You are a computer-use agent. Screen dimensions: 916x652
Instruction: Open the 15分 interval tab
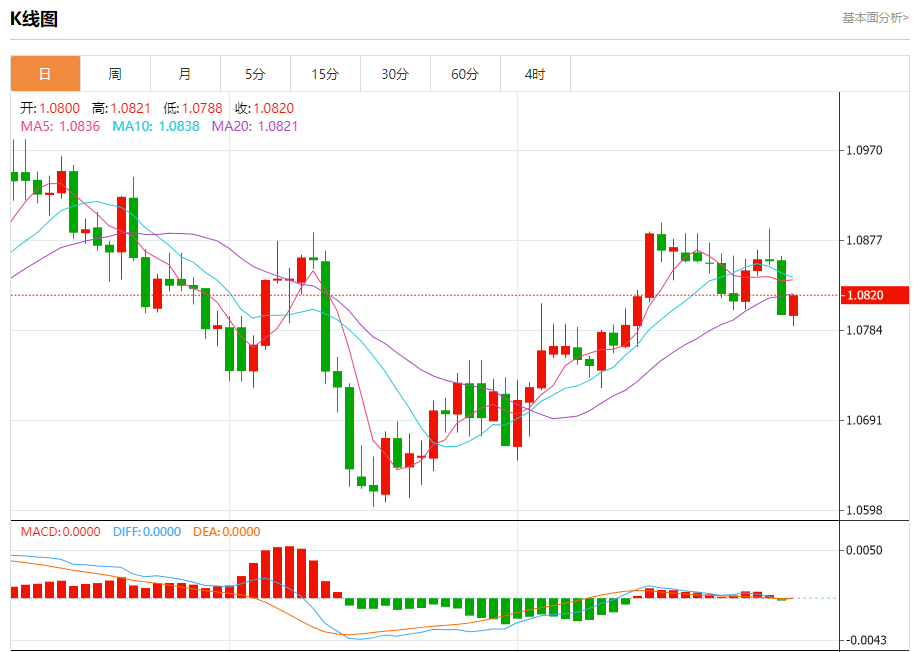[325, 74]
